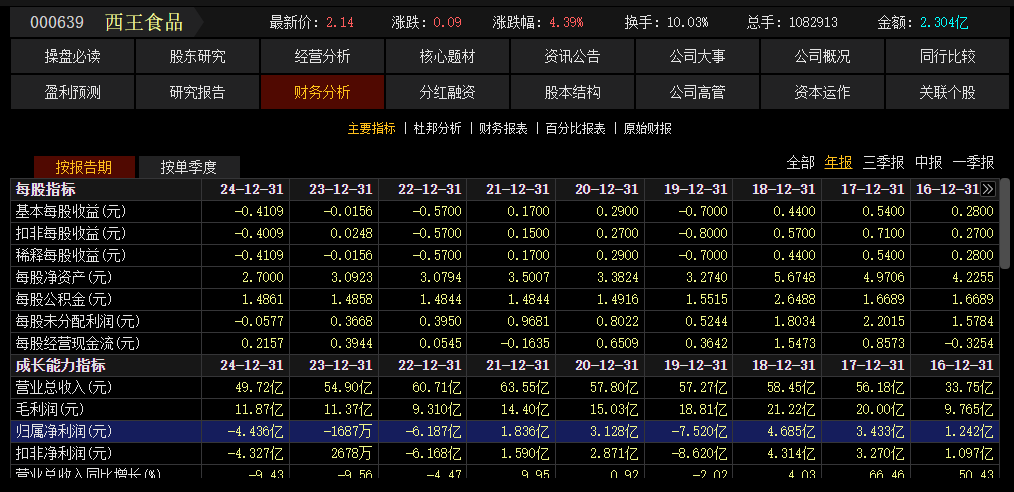The height and width of the screenshot is (492, 1014).
Task: Select the 财务分析 tab
Action: point(322,92)
